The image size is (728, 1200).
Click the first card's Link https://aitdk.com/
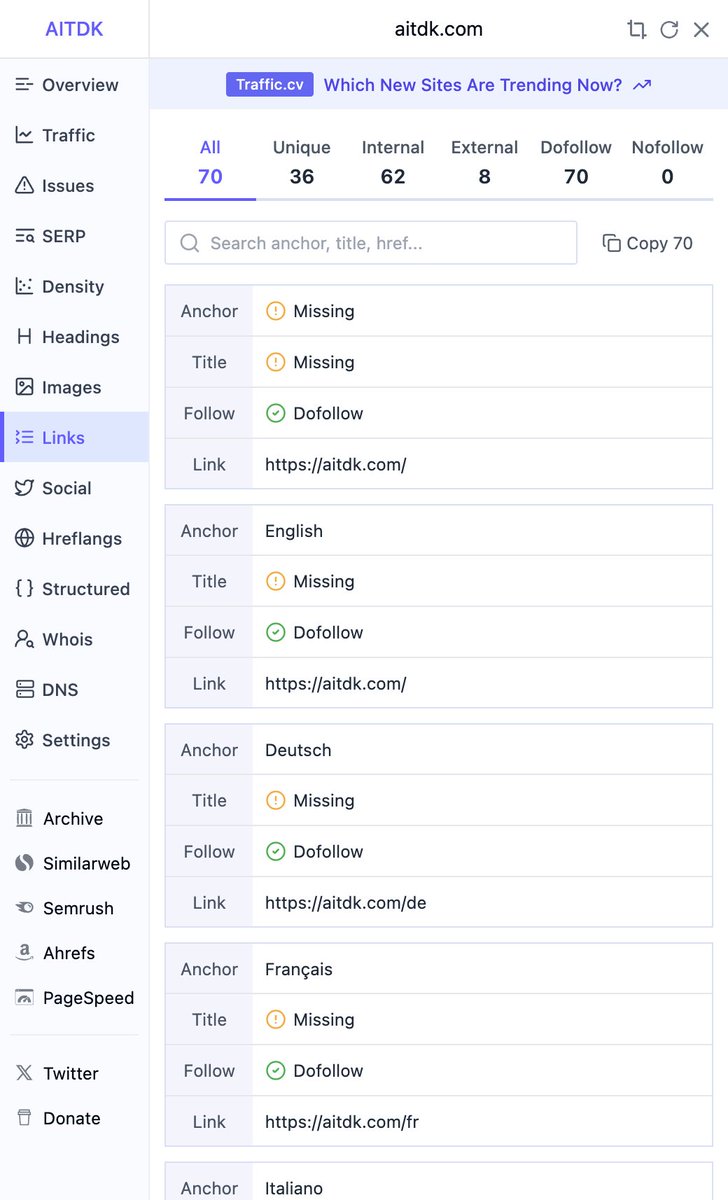335,464
